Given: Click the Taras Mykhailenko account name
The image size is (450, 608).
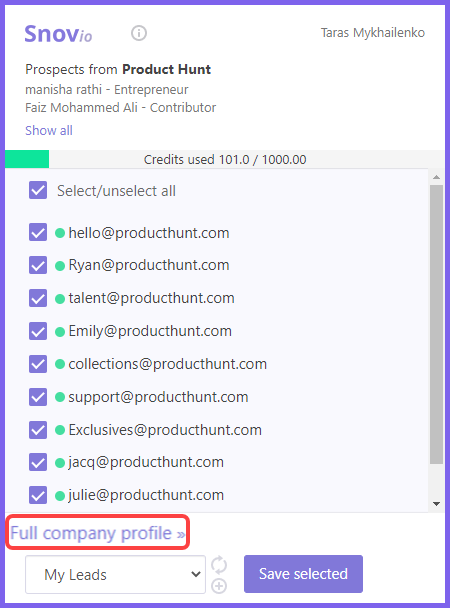Looking at the screenshot, I should (372, 33).
